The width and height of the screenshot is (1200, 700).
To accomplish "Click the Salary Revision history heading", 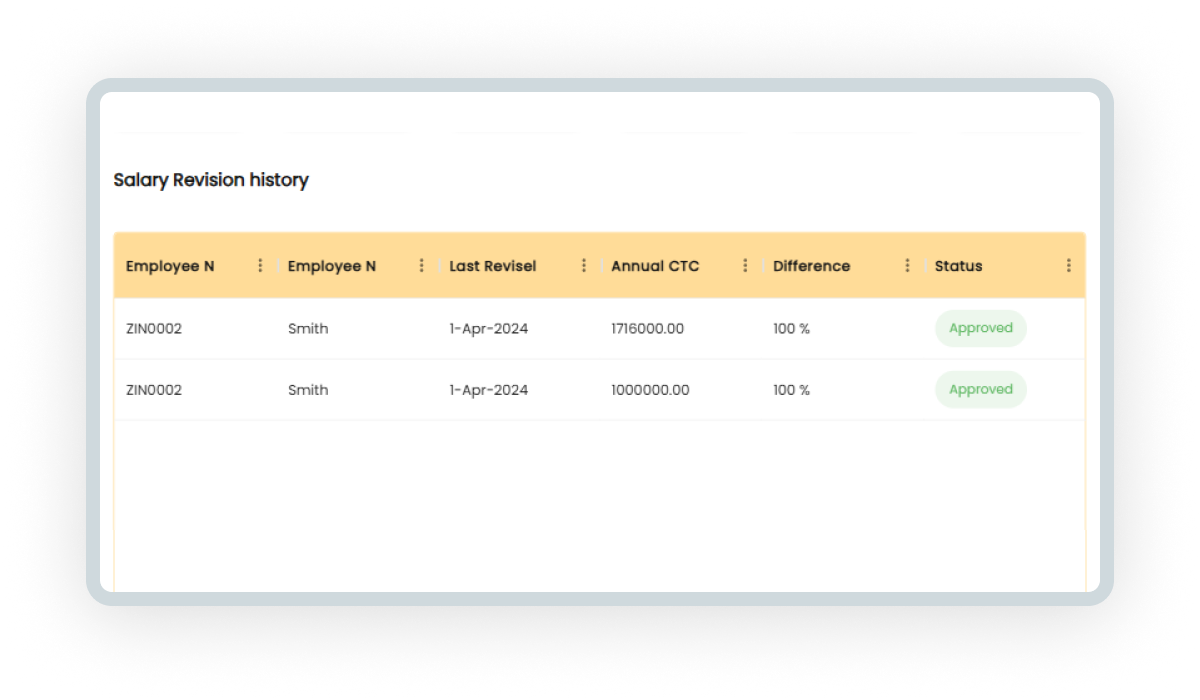I will pos(211,180).
